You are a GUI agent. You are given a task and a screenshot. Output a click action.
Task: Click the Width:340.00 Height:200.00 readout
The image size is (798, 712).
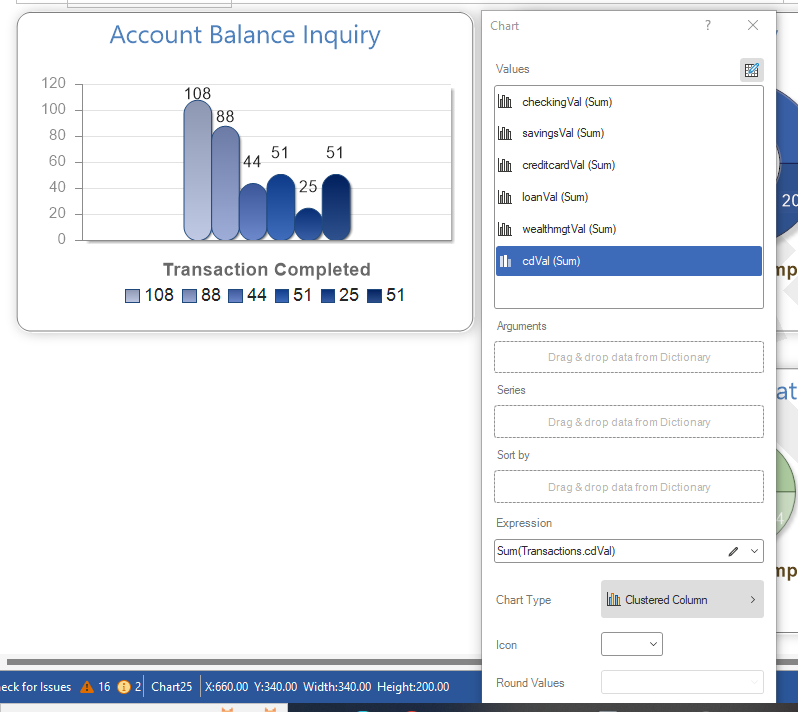pos(376,687)
